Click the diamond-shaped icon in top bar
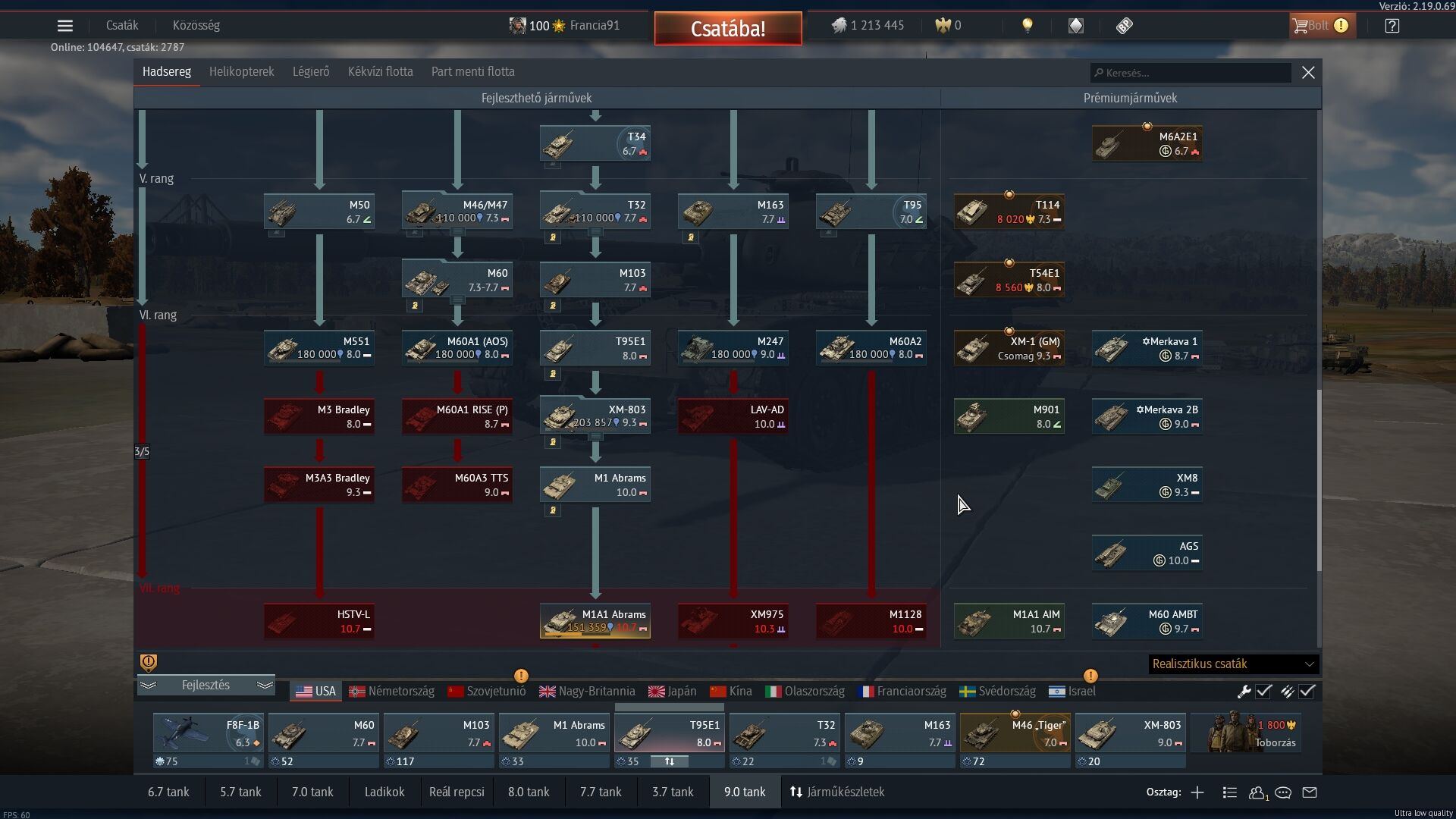Image resolution: width=1456 pixels, height=819 pixels. click(1076, 26)
